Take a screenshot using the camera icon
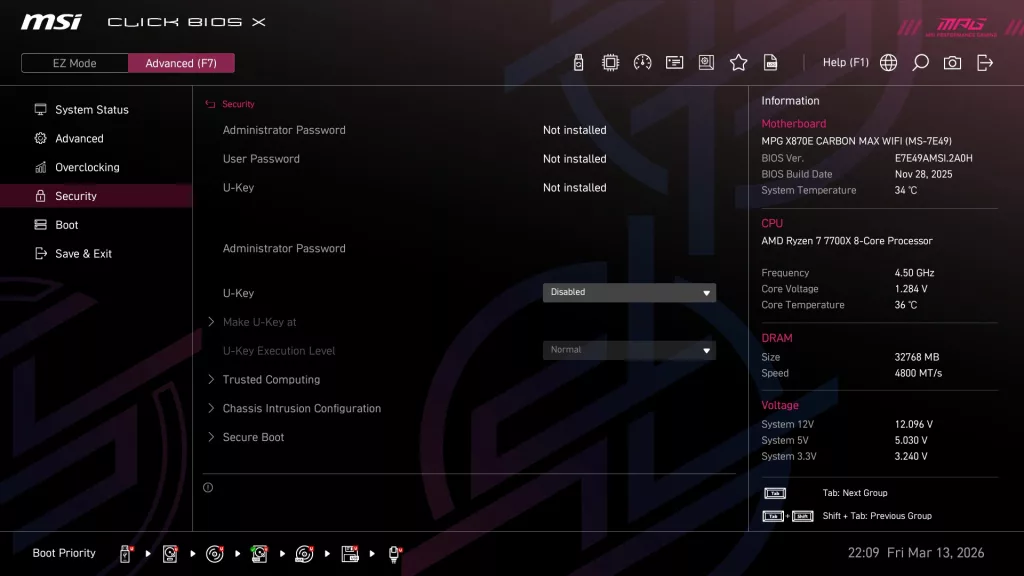The height and width of the screenshot is (576, 1024). pos(952,62)
